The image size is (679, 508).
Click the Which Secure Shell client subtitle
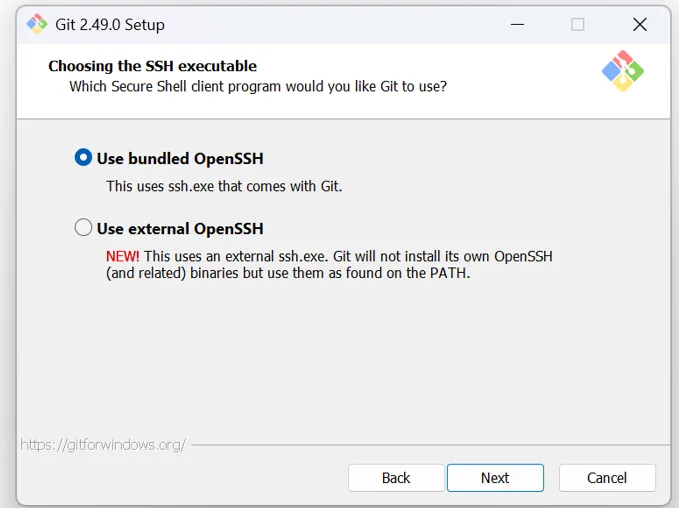(x=258, y=87)
